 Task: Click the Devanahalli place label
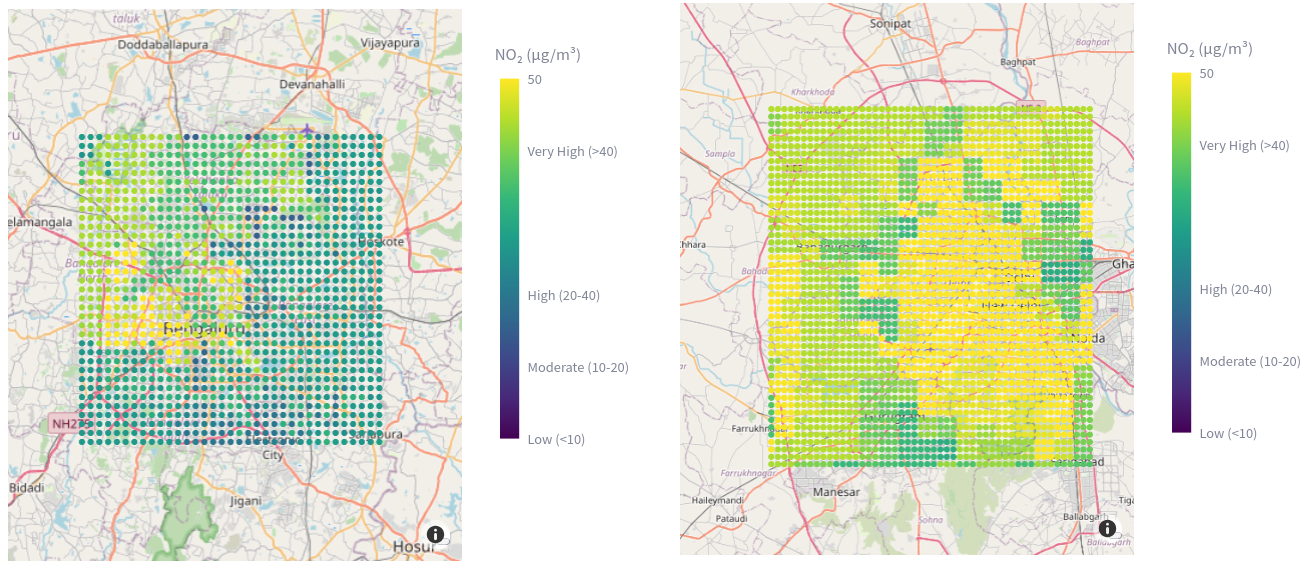click(x=312, y=84)
